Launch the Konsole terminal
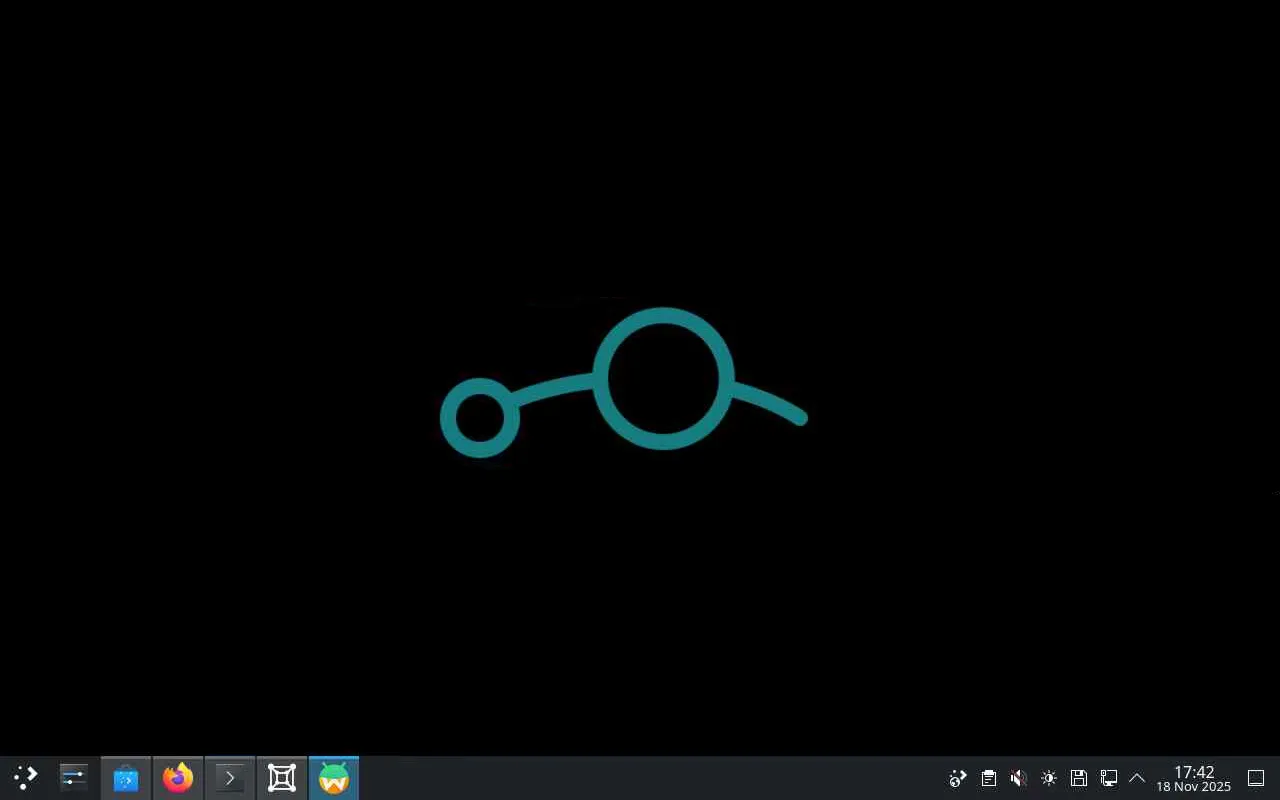Viewport: 1280px width, 800px height. 230,778
